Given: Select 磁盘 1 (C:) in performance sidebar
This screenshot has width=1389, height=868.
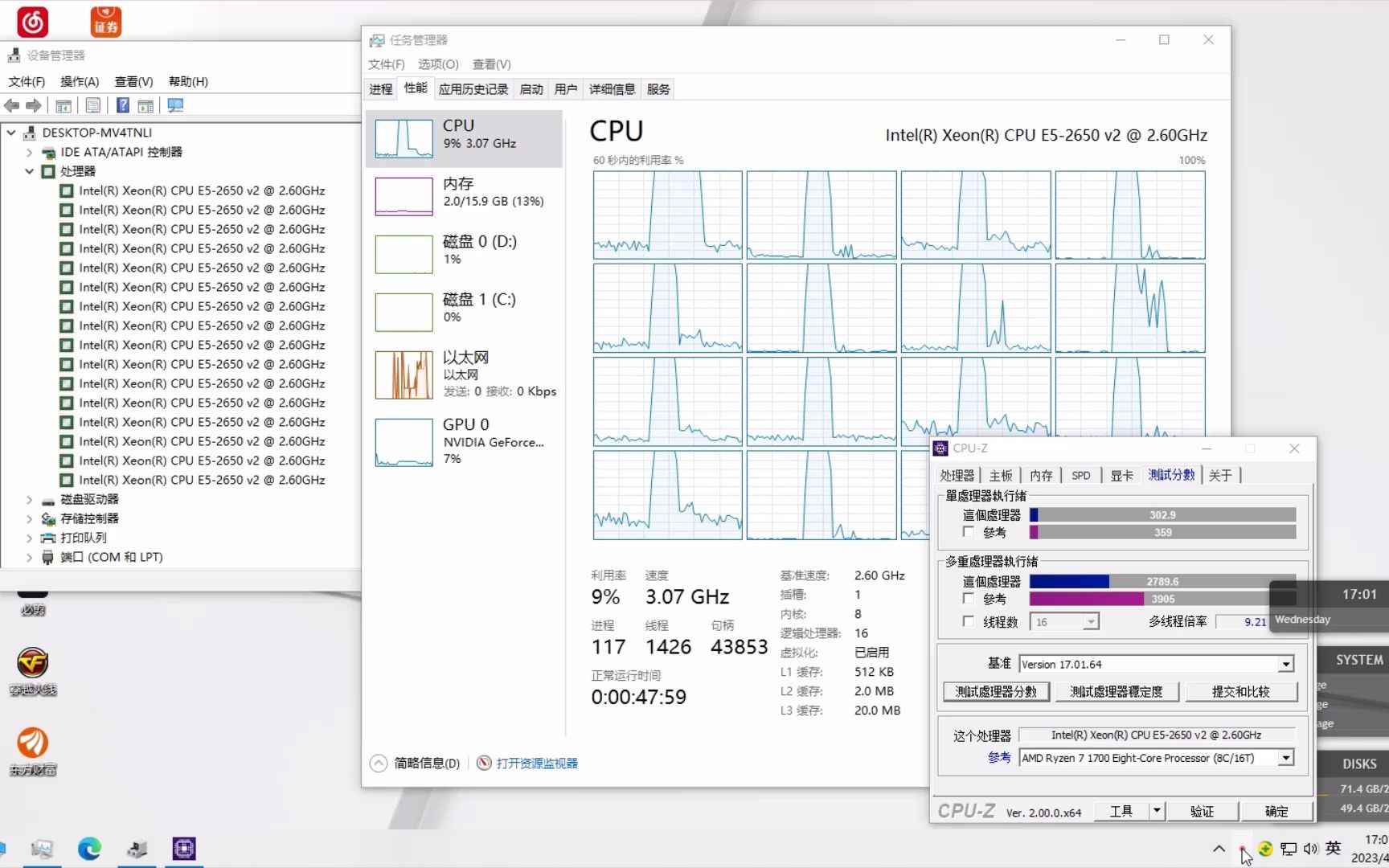Looking at the screenshot, I should (464, 311).
